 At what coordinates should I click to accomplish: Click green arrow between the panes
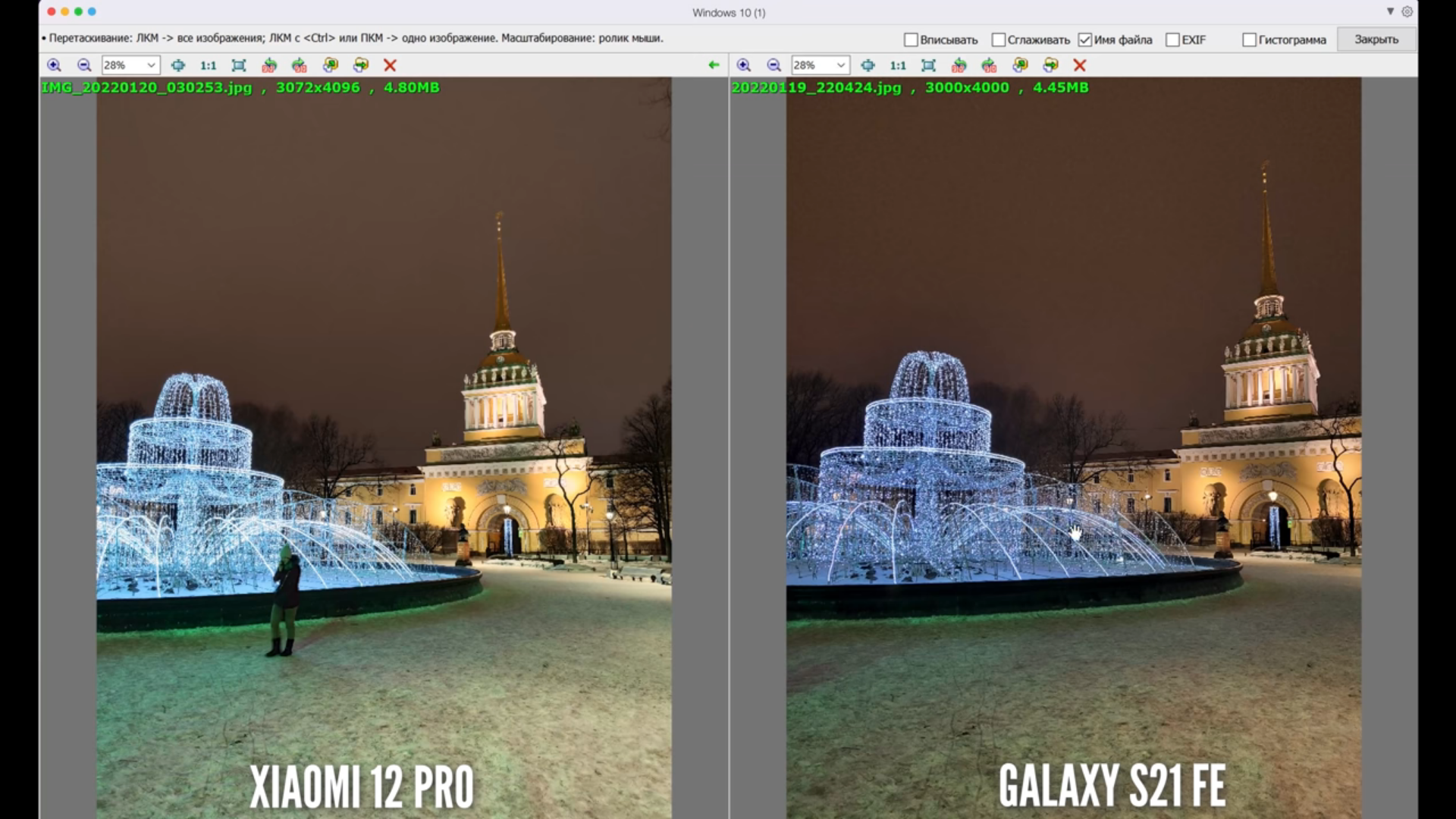[x=714, y=65]
